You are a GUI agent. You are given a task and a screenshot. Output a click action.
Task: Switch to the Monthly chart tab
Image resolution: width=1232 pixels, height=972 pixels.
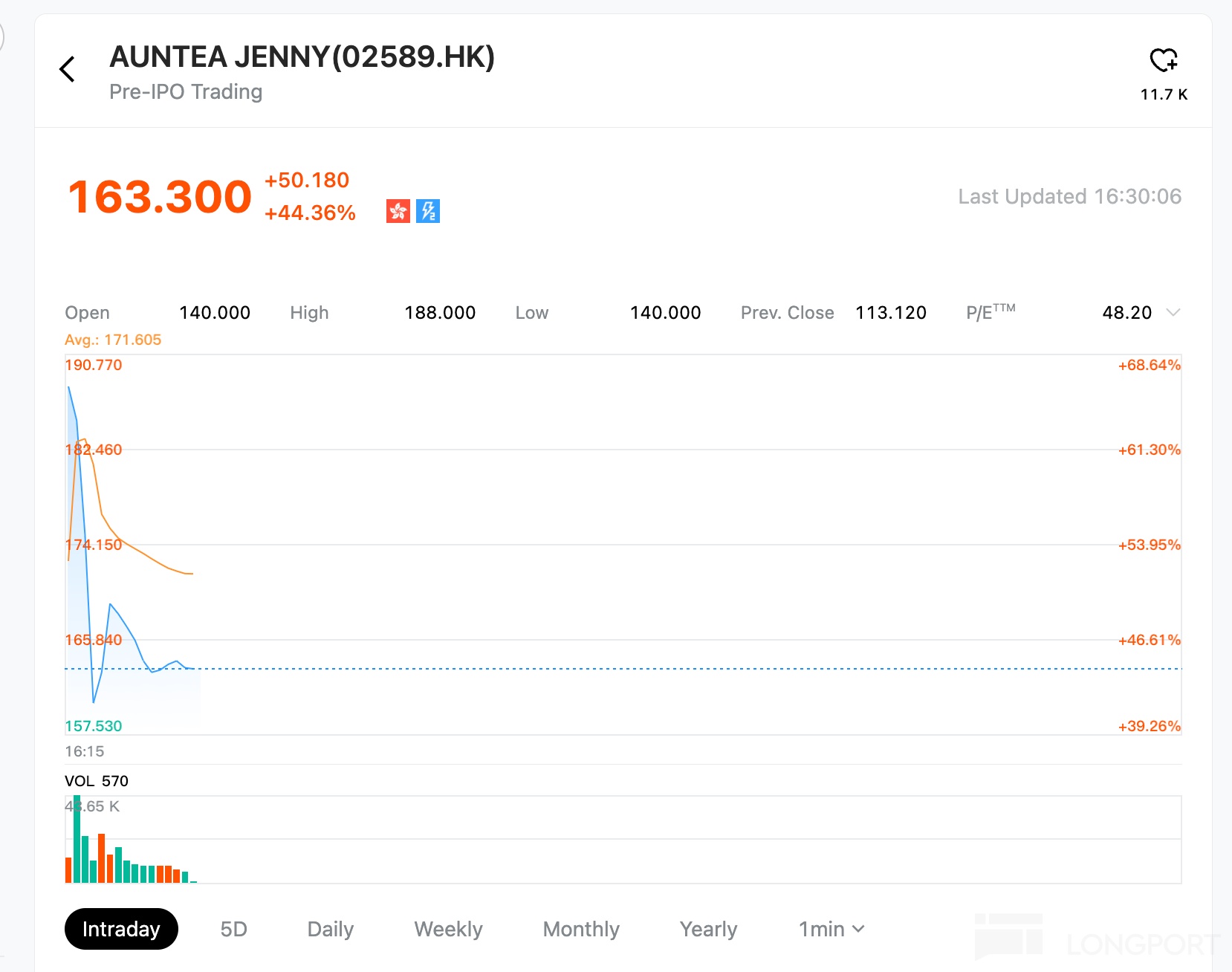tap(581, 929)
